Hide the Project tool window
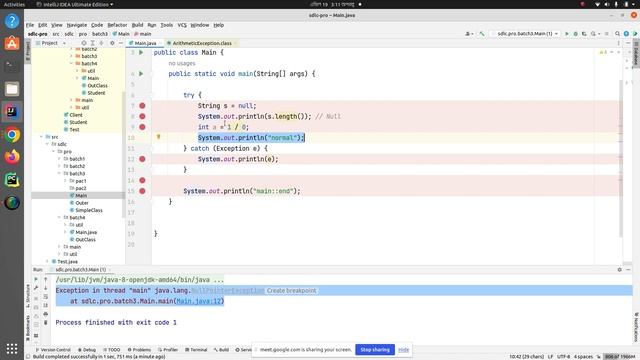 pos(121,43)
